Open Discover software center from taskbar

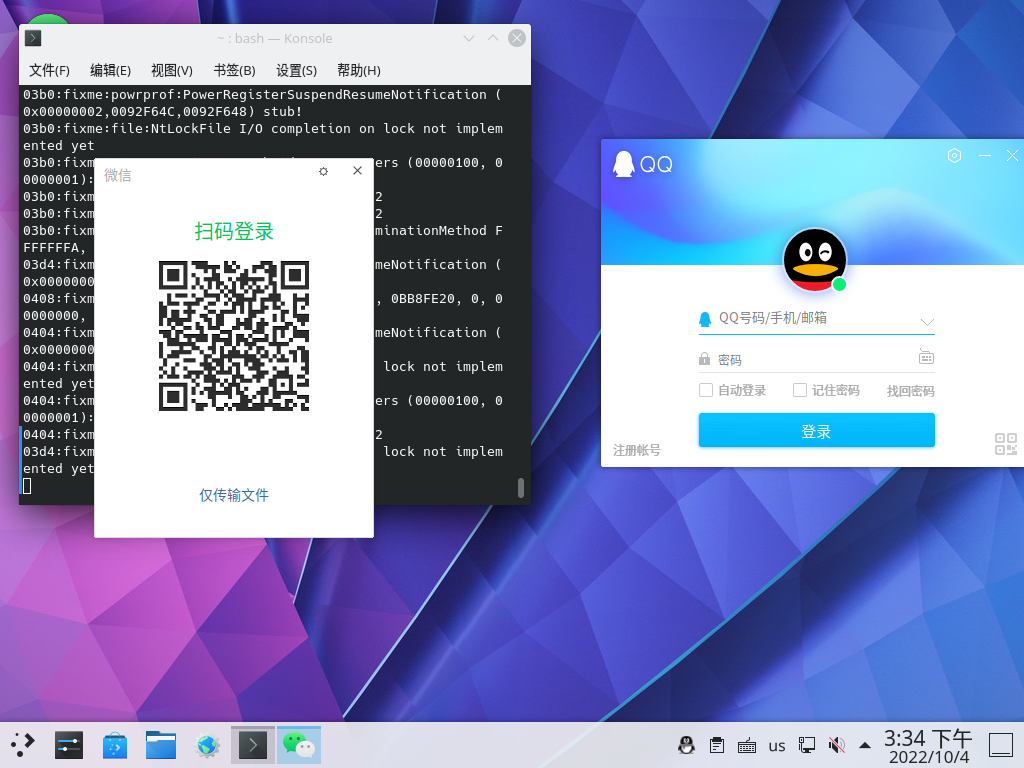tap(115, 745)
